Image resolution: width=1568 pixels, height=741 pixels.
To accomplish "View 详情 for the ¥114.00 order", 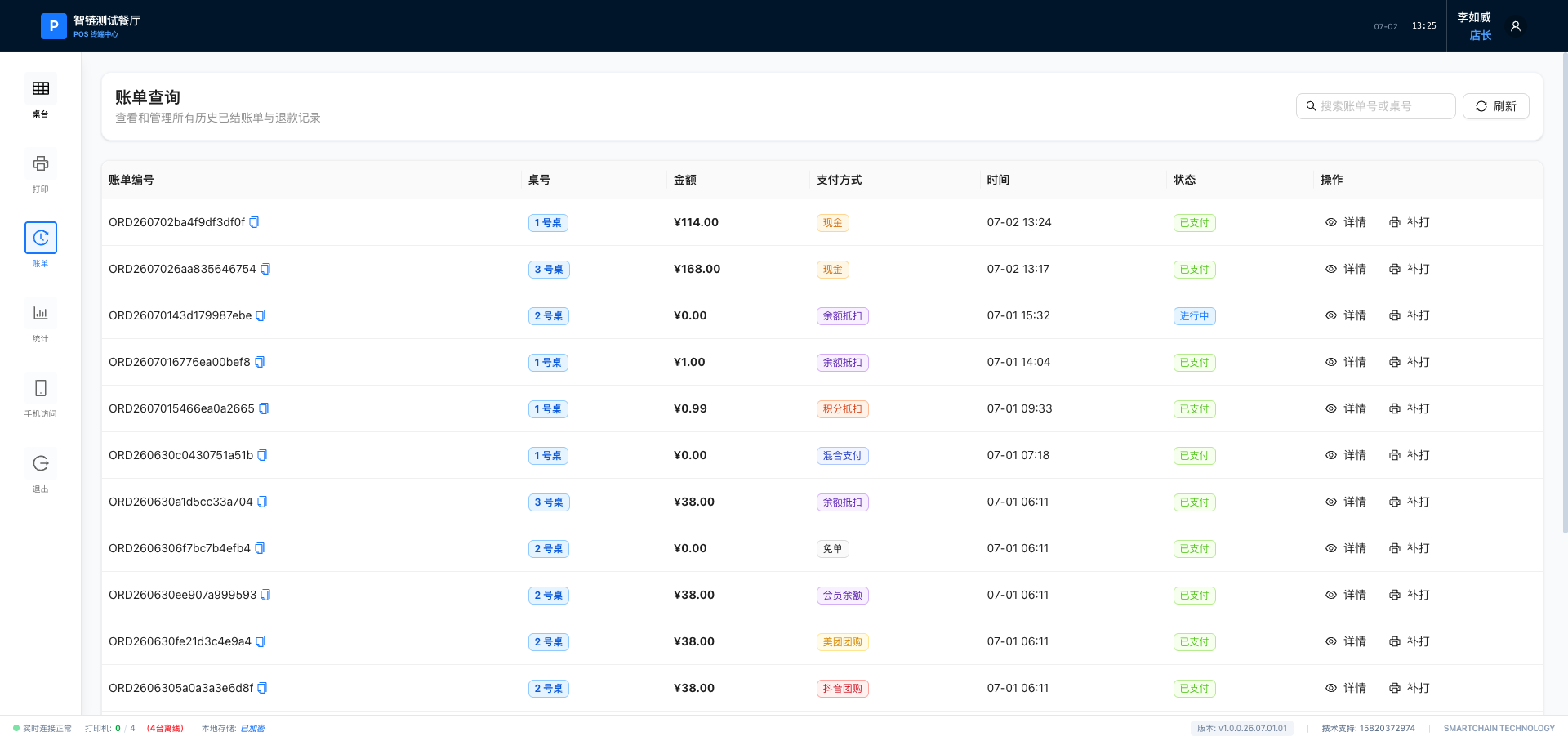I will point(1345,222).
